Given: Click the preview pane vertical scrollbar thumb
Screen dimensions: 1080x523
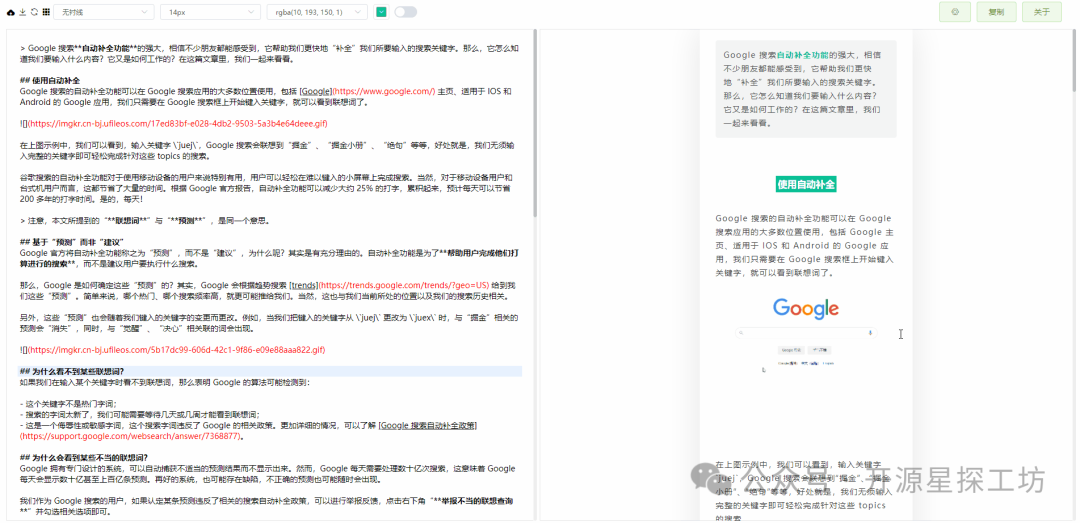Looking at the screenshot, I should pyautogui.click(x=1075, y=59).
